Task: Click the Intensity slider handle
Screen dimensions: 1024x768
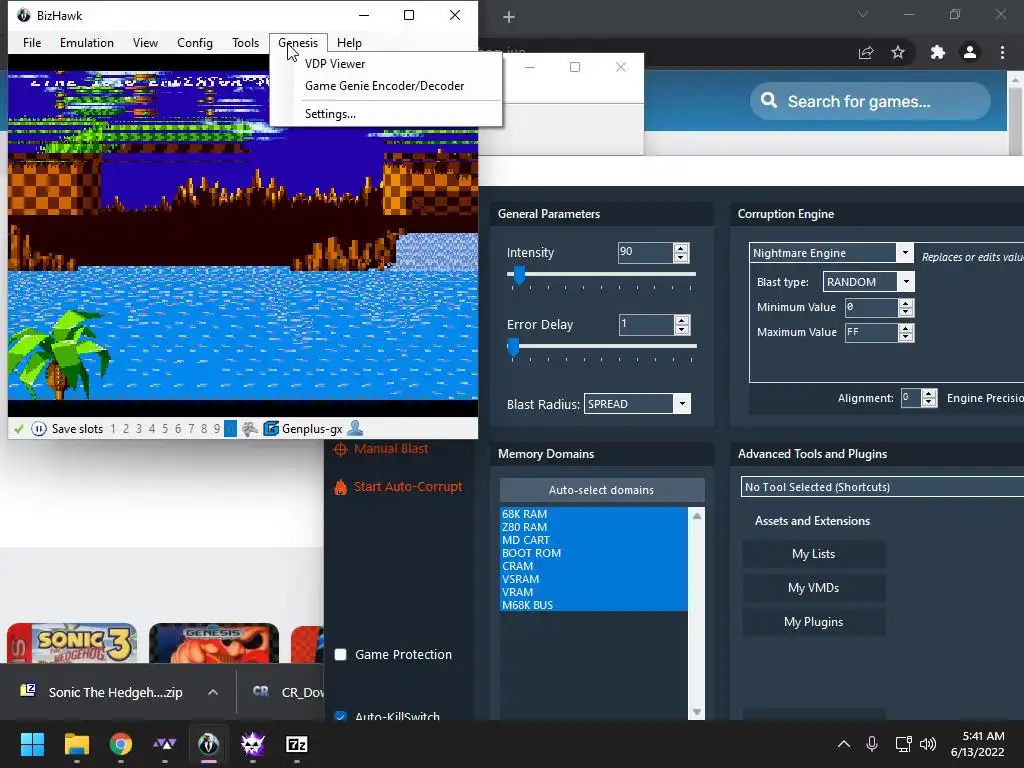Action: (x=519, y=275)
